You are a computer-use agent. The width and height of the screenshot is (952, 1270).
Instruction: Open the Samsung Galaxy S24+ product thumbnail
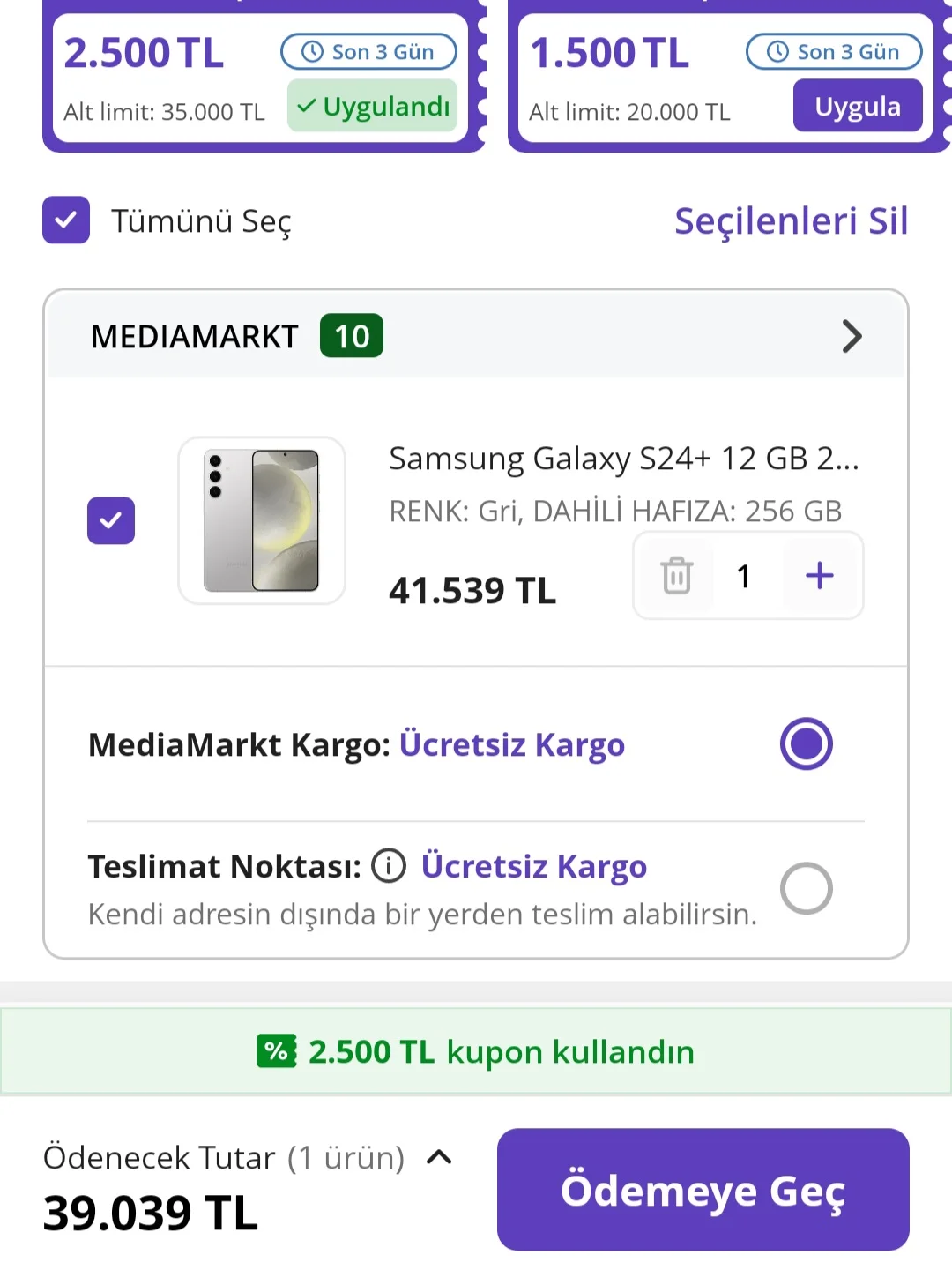pos(262,520)
